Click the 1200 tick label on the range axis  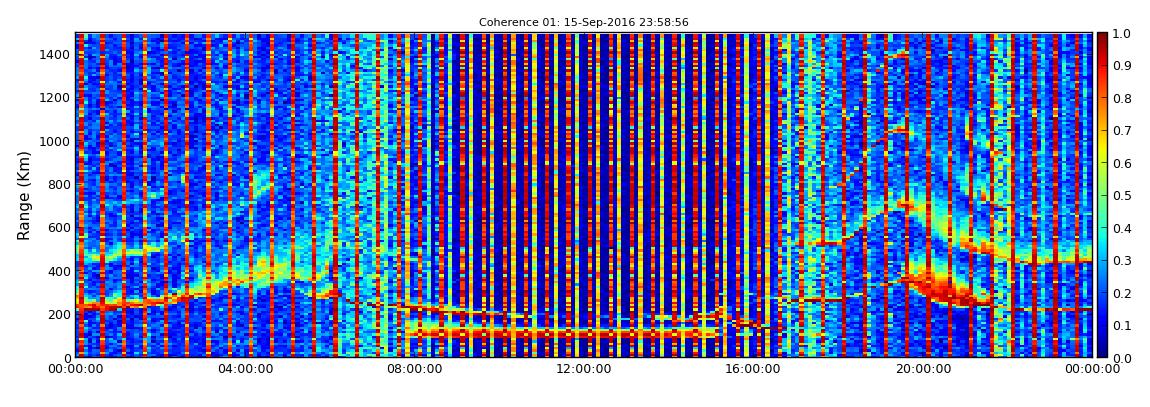55,98
